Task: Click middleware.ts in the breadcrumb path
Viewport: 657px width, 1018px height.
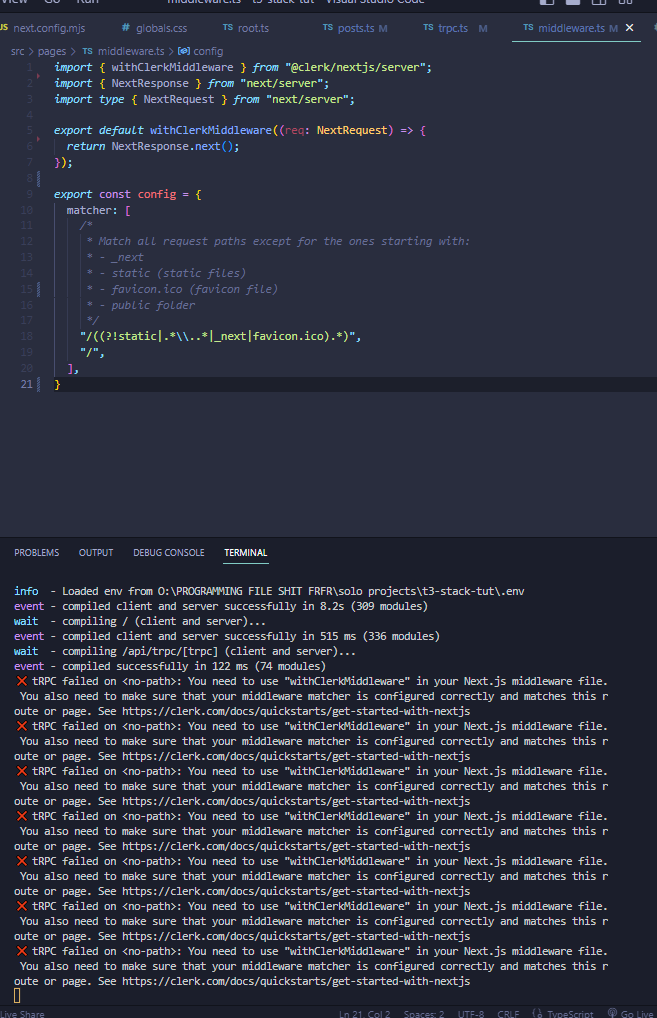Action: point(123,51)
